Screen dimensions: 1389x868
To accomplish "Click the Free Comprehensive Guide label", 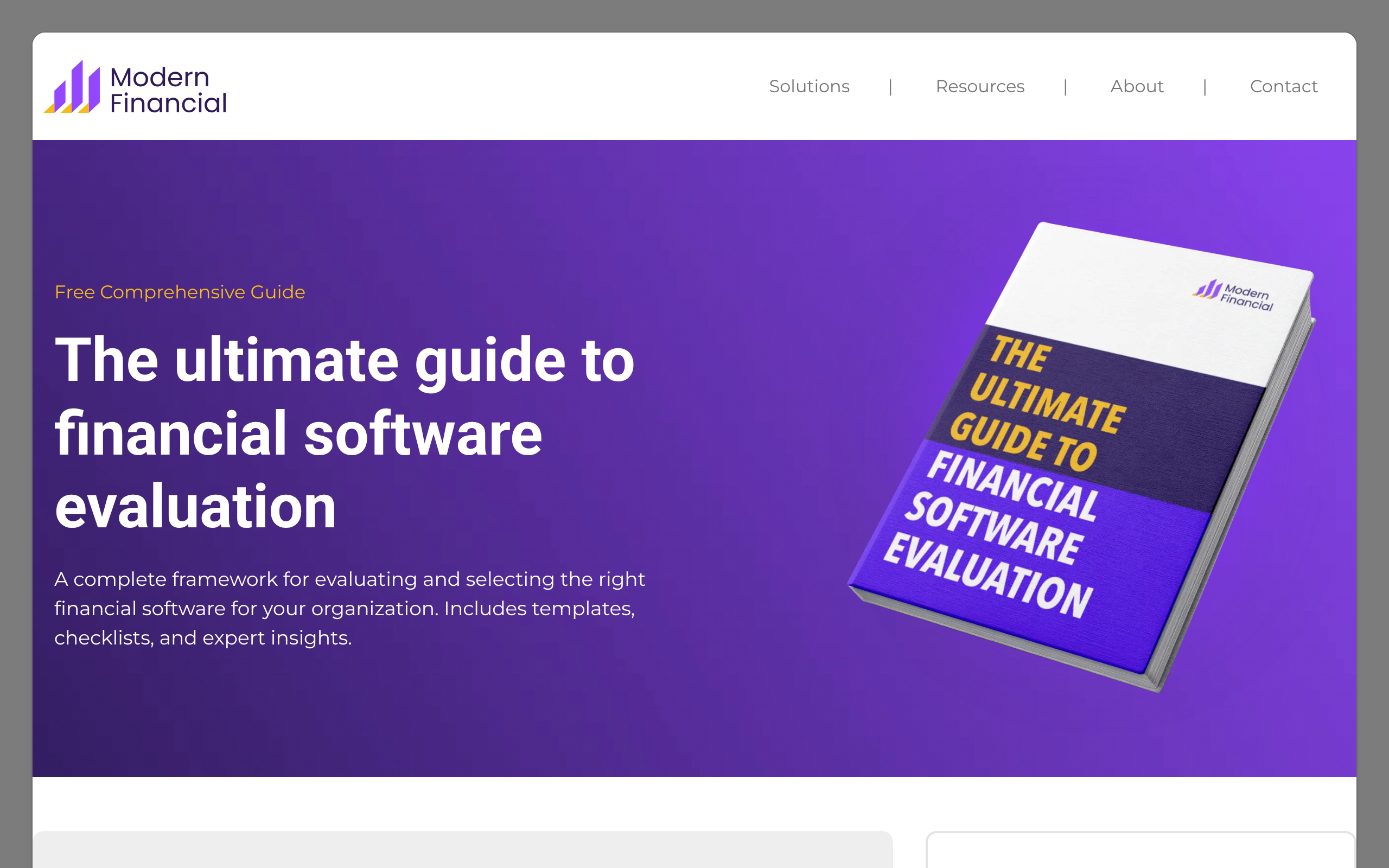I will 180,292.
